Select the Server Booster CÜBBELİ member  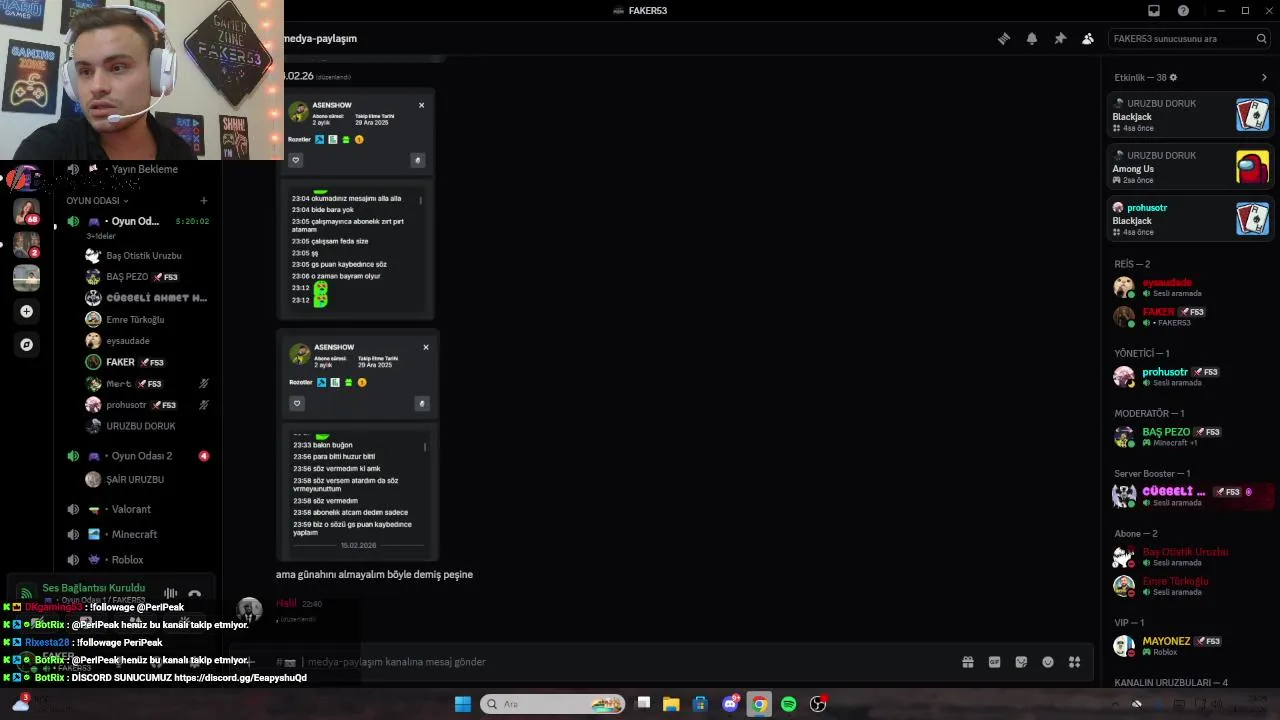pos(1190,496)
